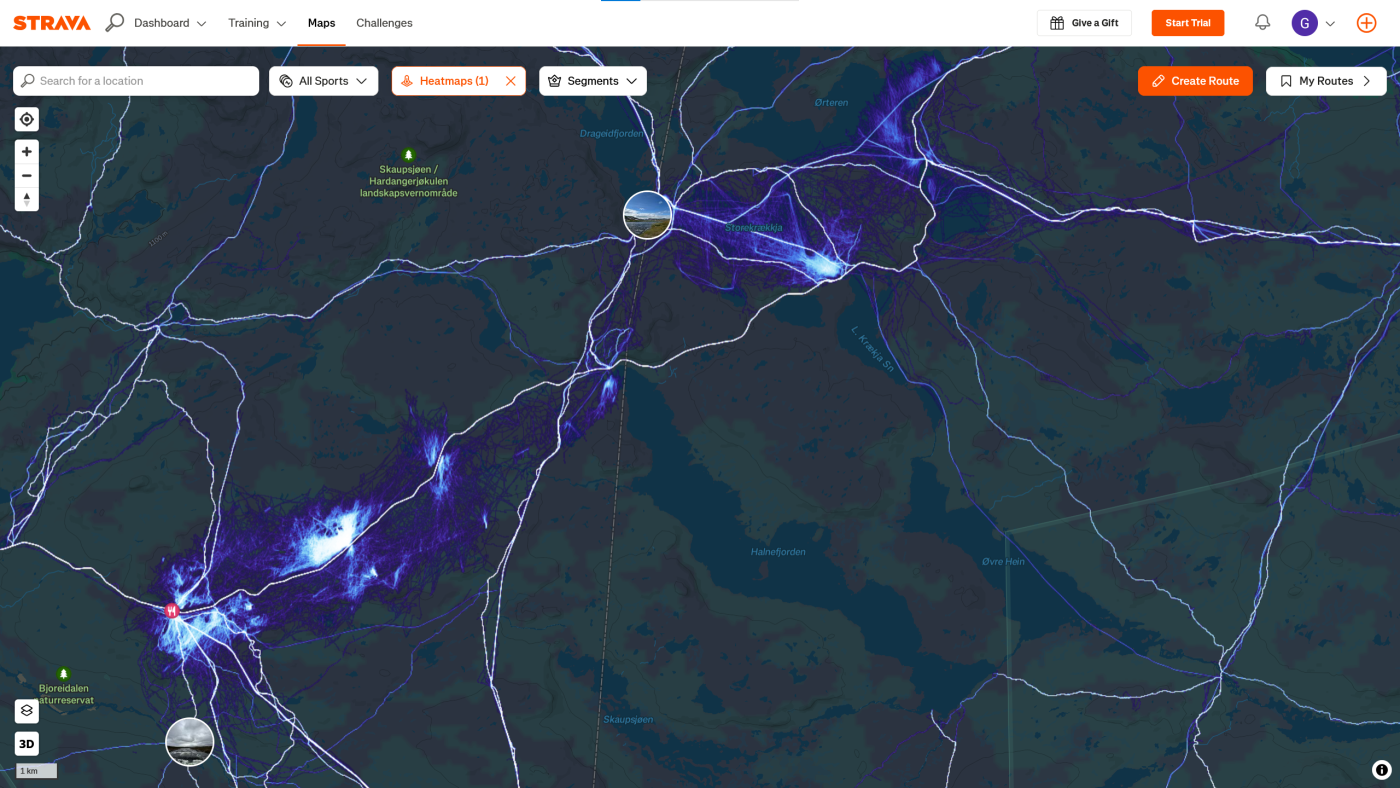Screen dimensions: 1400x788
Task: Focus the Search for a location field
Action: [x=145, y=81]
